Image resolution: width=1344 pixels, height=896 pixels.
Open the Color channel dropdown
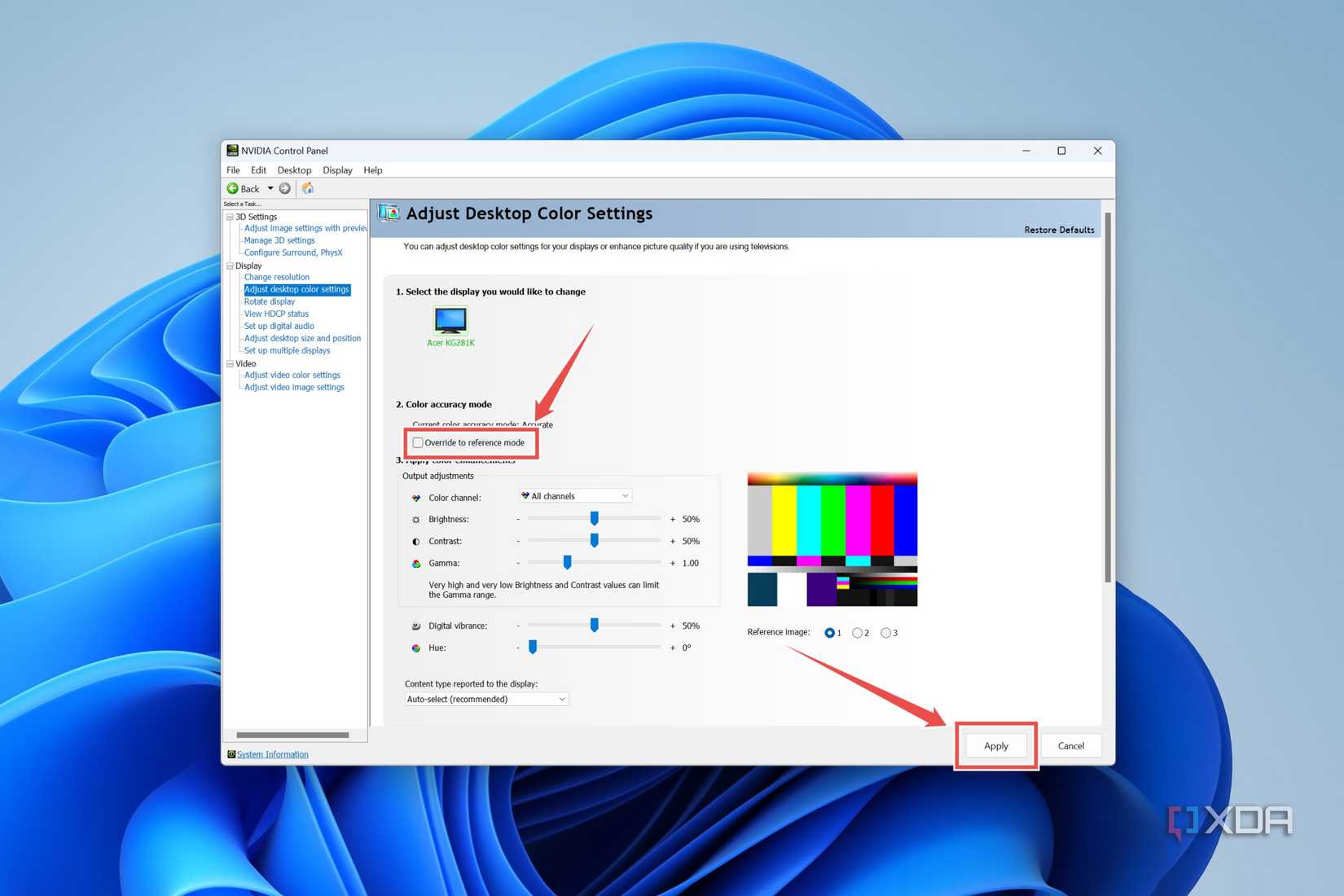pyautogui.click(x=624, y=495)
